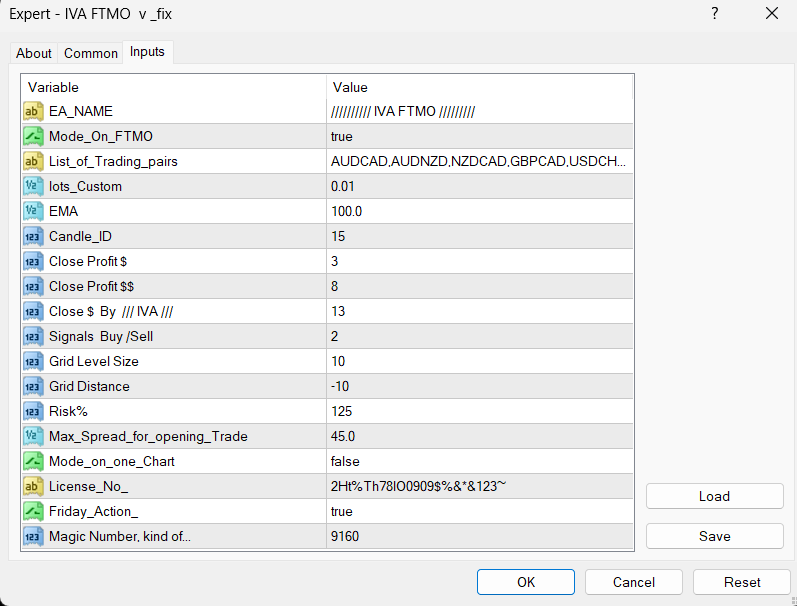This screenshot has height=606, width=797.
Task: Click the boolean icon next to Mode_On_FTMO
Action: click(33, 136)
